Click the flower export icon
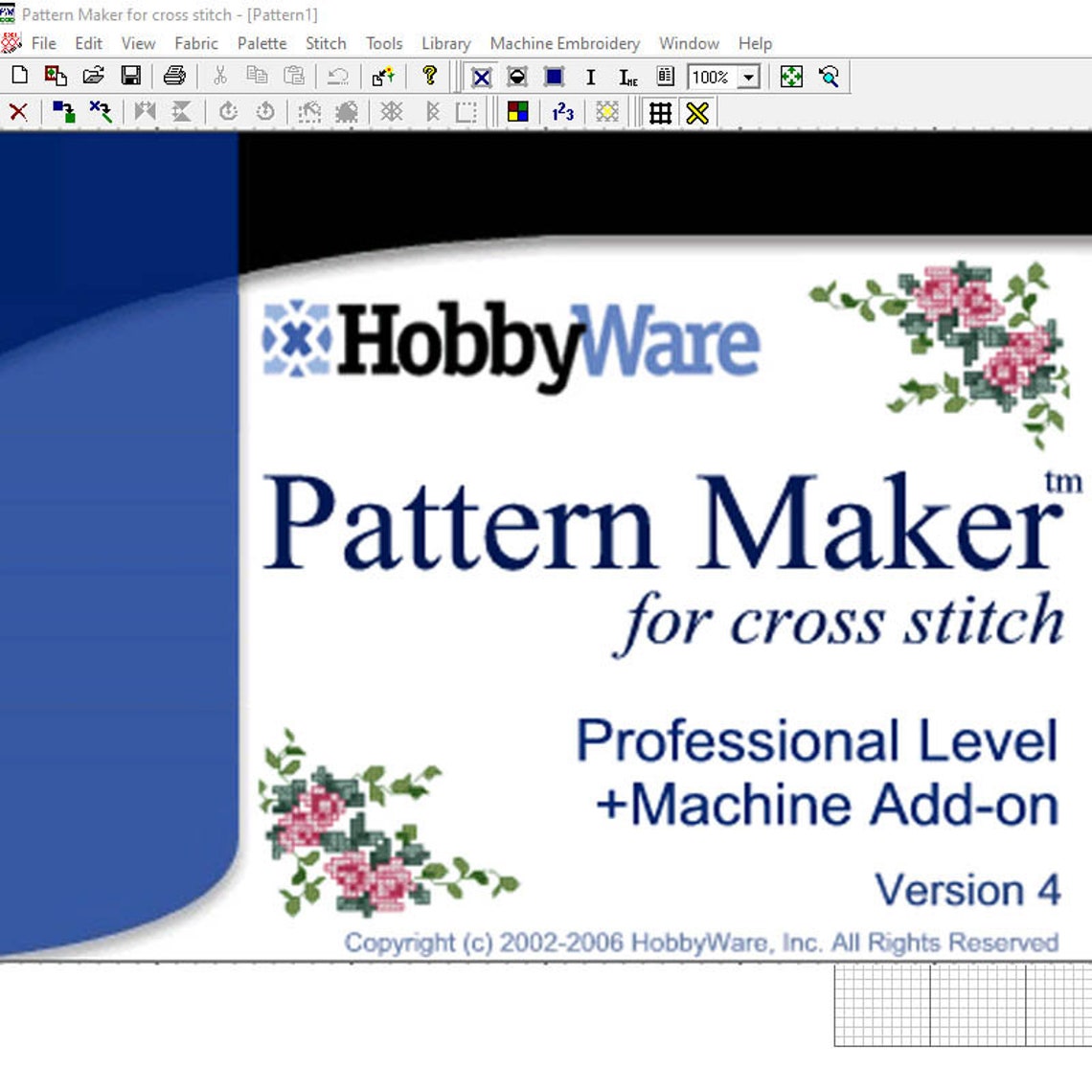Screen dimensions: 1092x1092 point(383,76)
